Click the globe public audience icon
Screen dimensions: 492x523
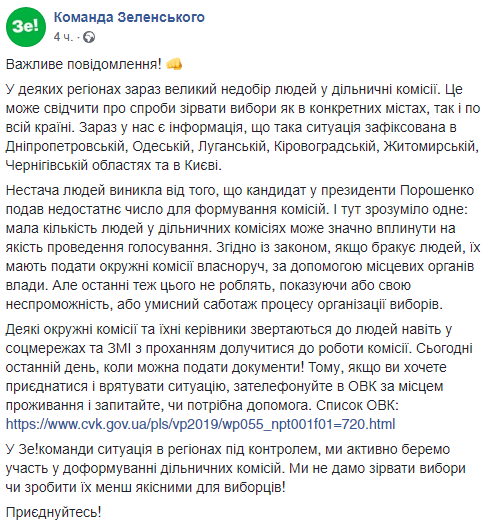pos(89,37)
